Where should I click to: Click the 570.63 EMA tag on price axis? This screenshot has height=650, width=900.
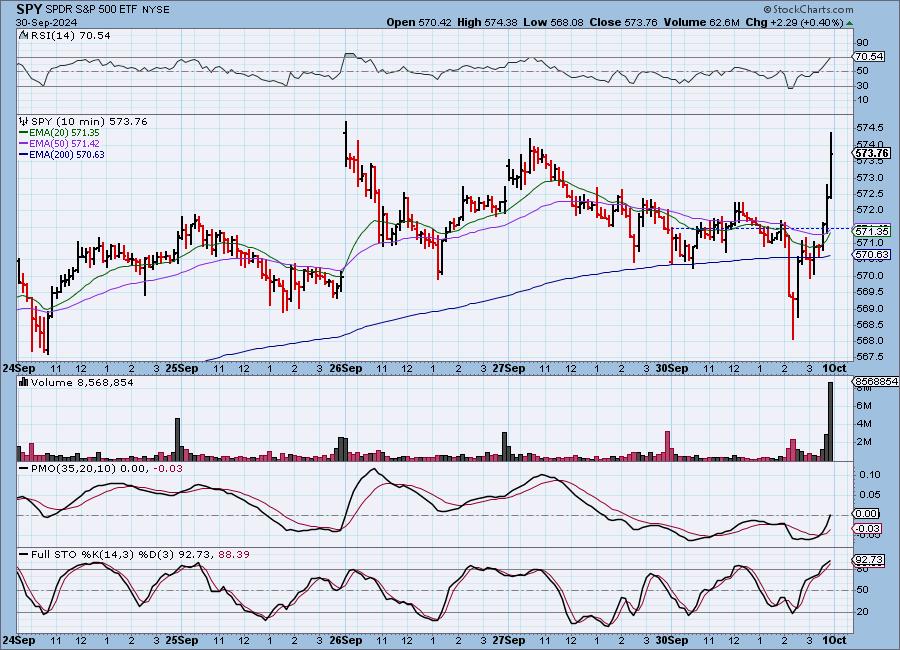click(872, 254)
